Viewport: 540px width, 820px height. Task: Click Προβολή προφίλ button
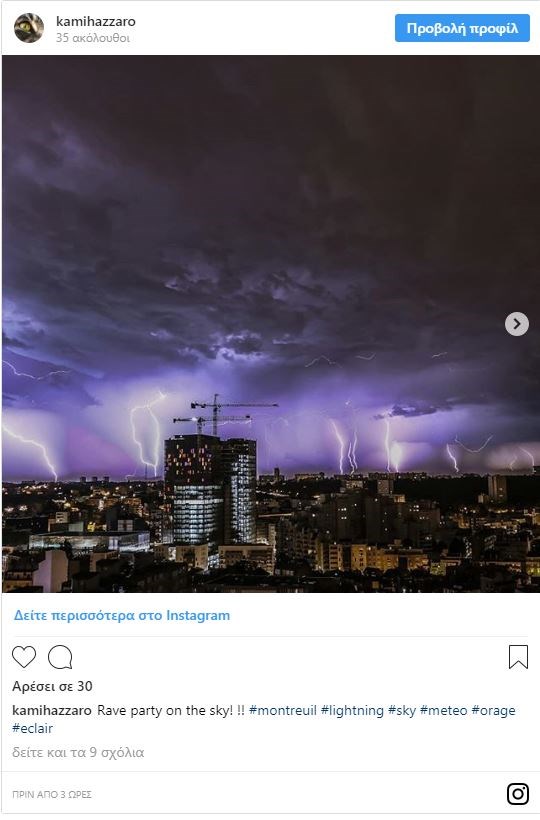[462, 28]
